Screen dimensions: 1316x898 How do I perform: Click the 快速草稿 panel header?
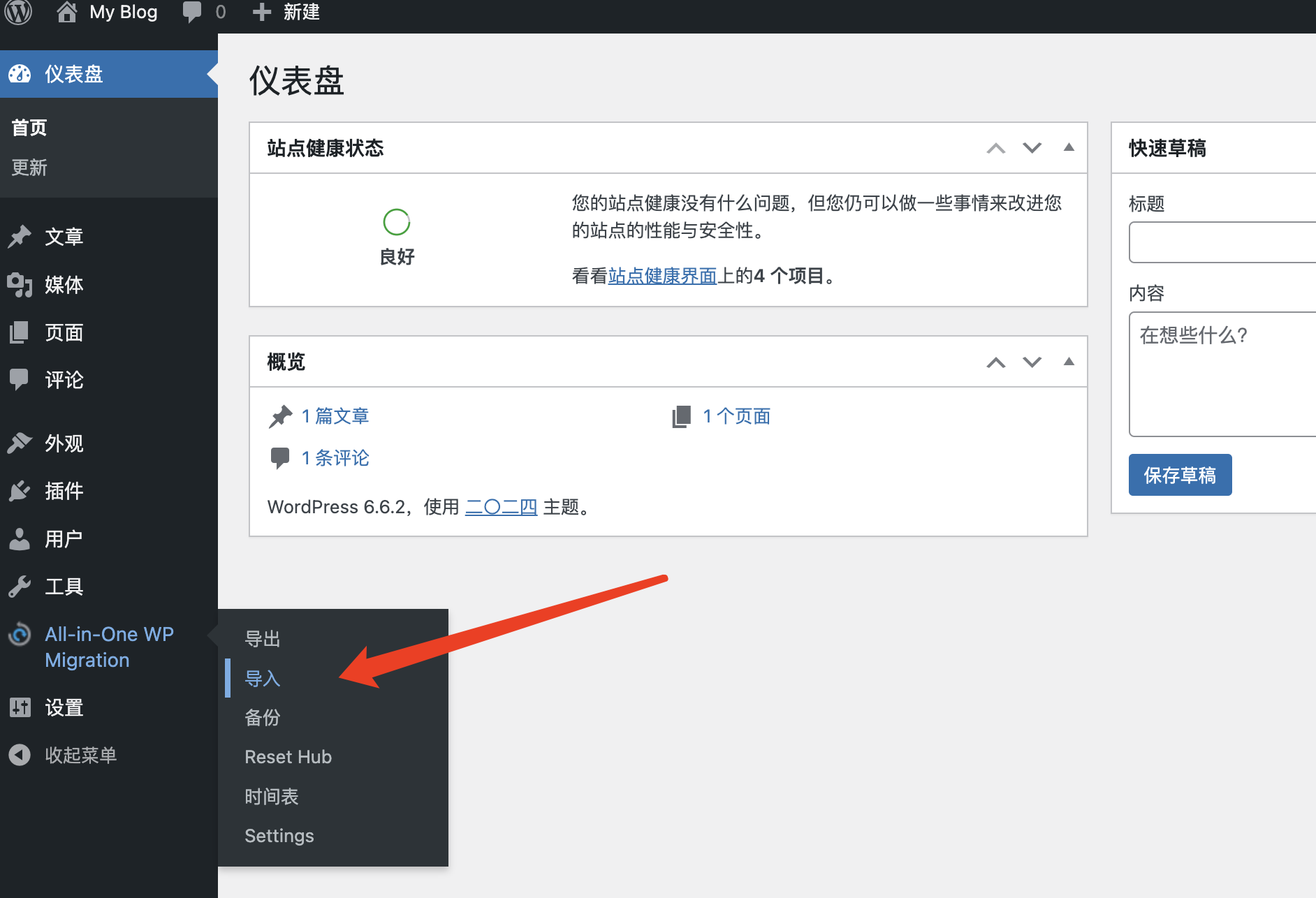pos(1213,148)
